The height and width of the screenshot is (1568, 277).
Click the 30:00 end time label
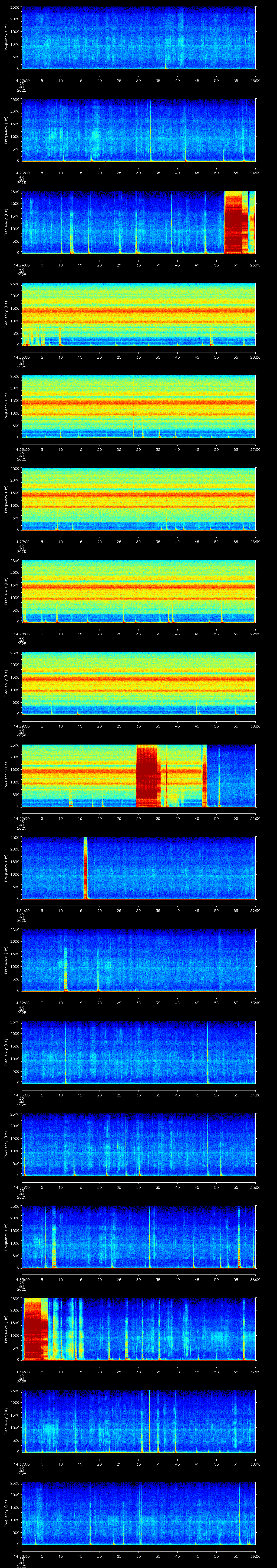pos(255,726)
